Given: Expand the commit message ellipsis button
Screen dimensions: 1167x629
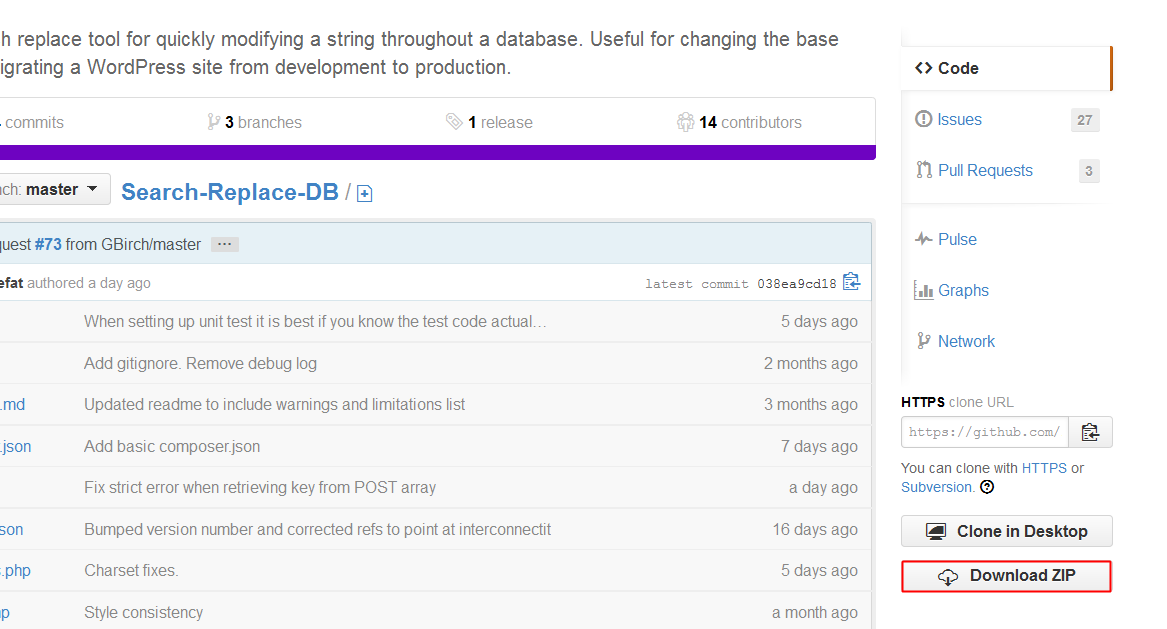Looking at the screenshot, I should tap(225, 244).
